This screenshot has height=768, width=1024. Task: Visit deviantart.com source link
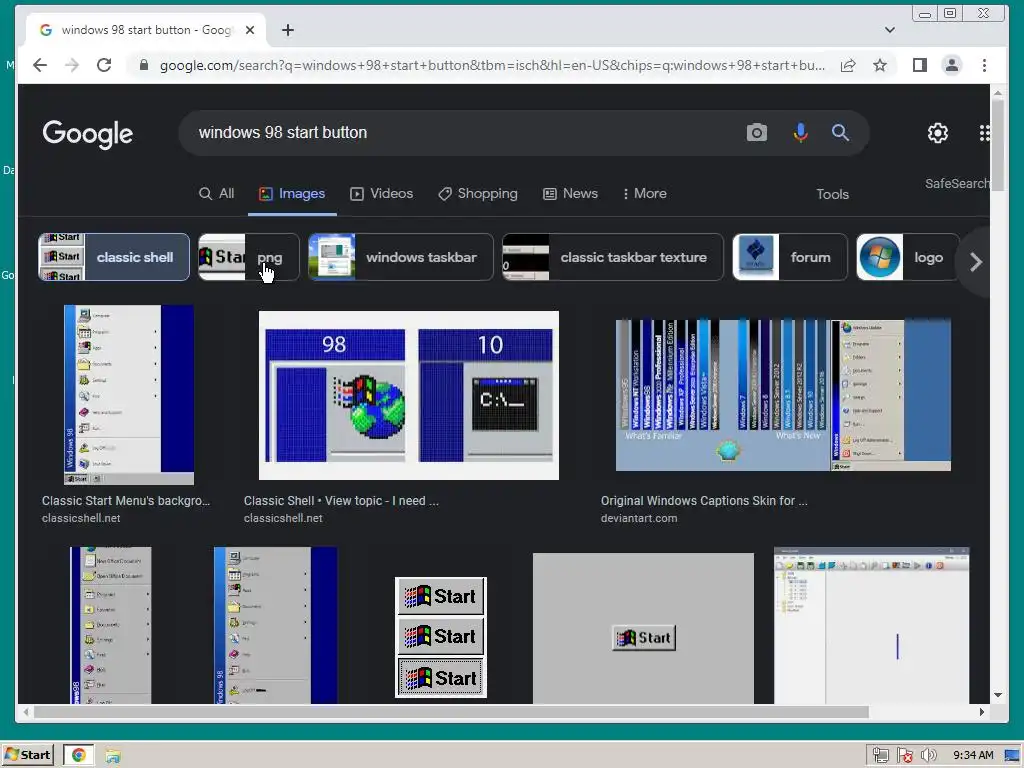coord(639,518)
